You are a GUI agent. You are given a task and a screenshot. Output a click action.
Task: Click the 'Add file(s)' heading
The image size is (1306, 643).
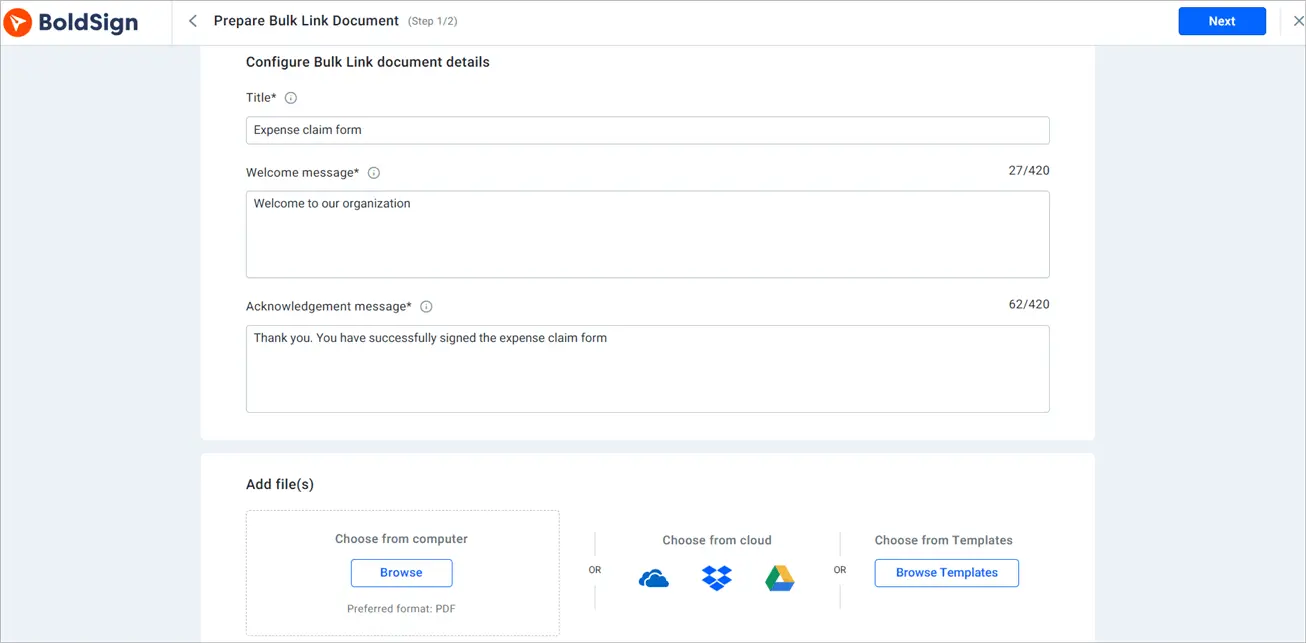pyautogui.click(x=280, y=485)
